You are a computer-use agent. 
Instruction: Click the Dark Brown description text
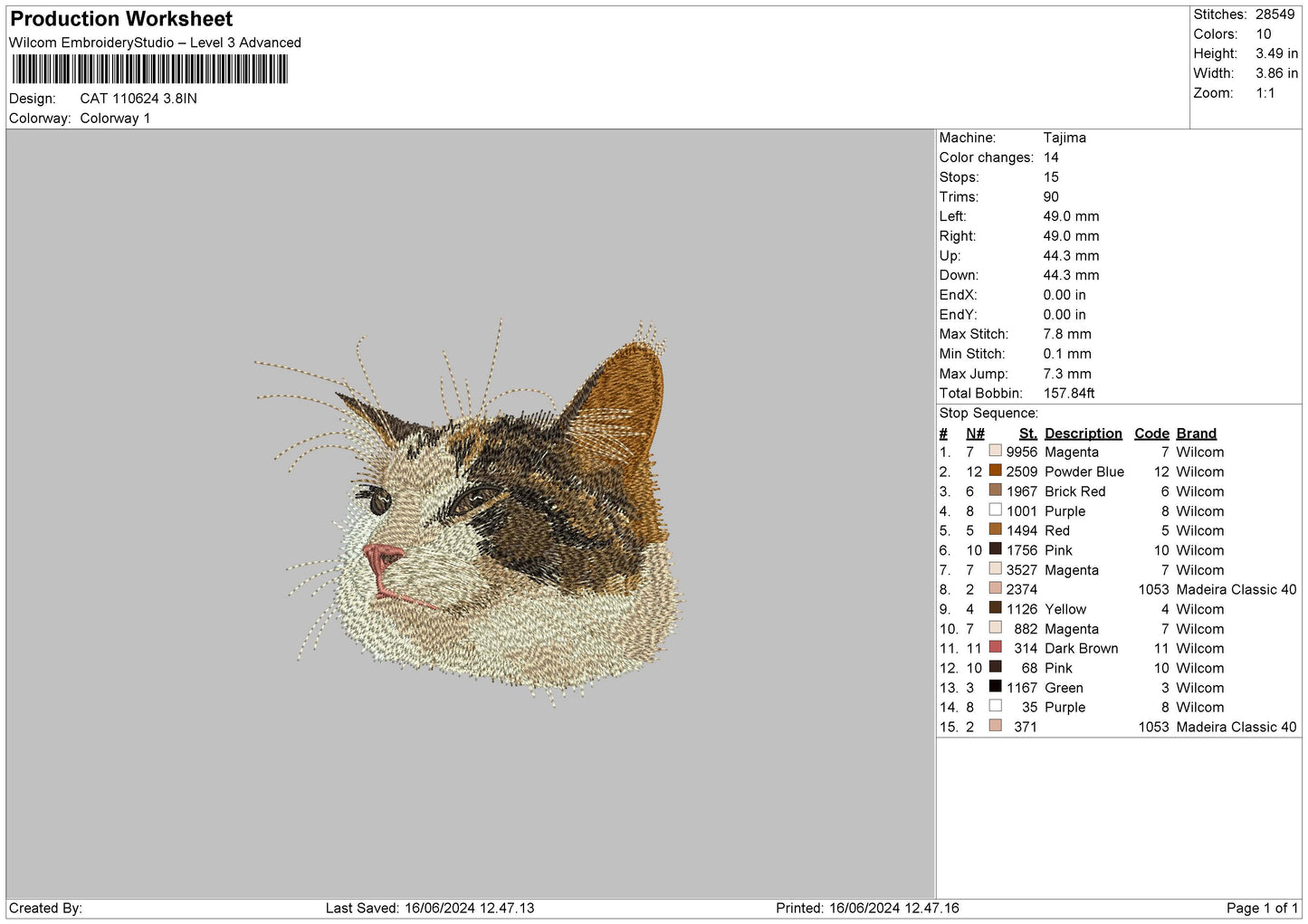pyautogui.click(x=1082, y=648)
